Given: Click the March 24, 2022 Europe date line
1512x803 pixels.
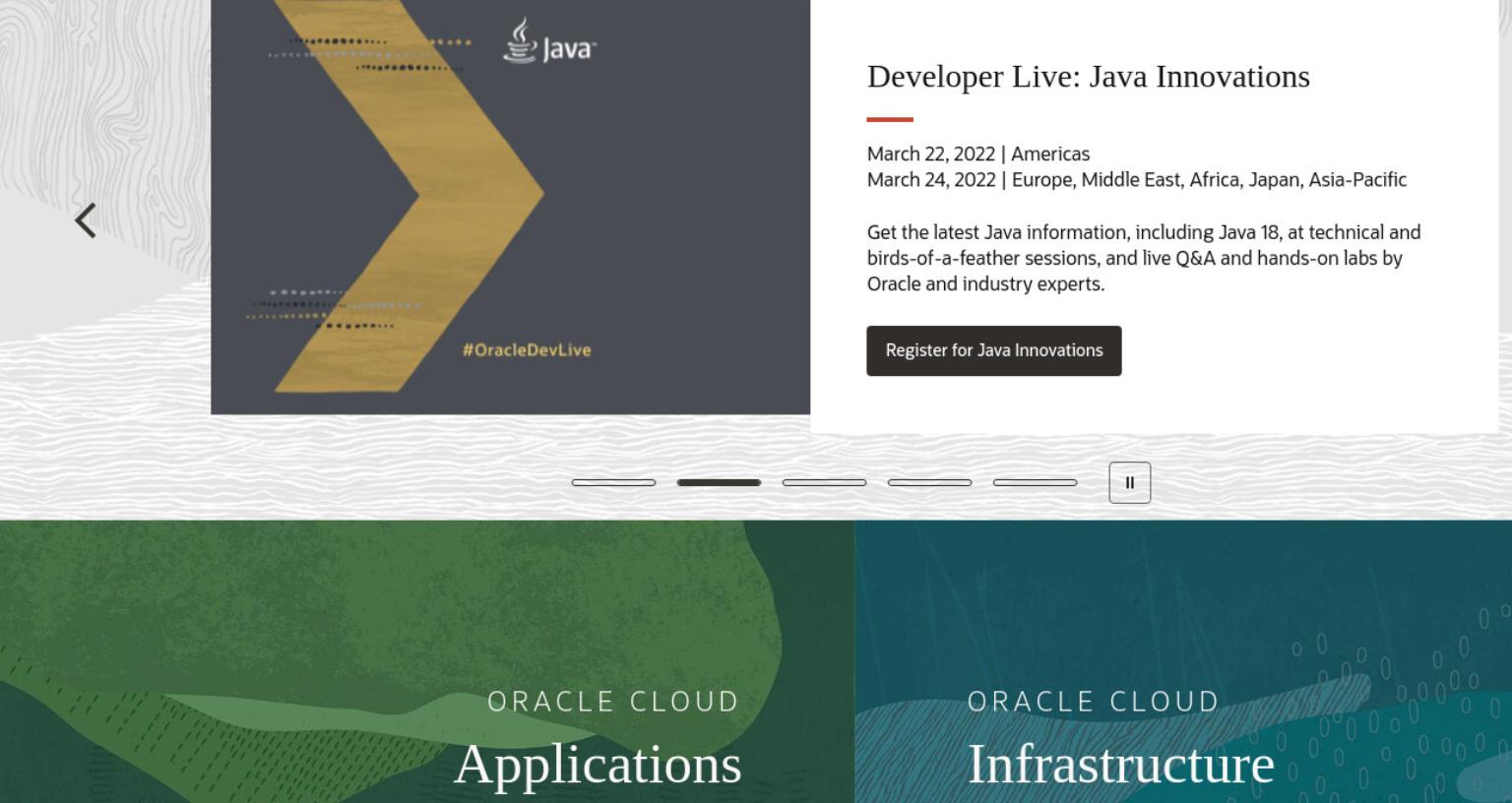Looking at the screenshot, I should click(x=1137, y=179).
